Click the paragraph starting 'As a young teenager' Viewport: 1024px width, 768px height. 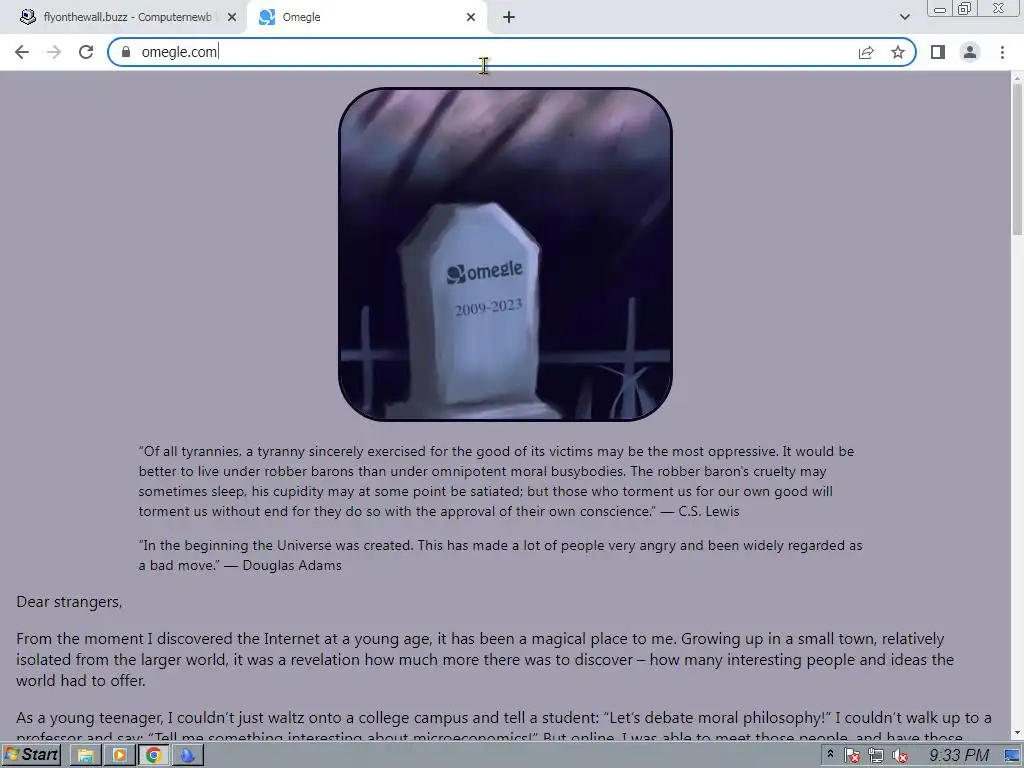coord(504,726)
